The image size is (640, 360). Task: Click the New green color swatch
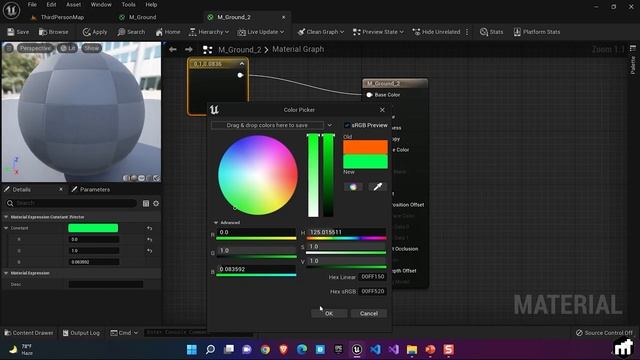pyautogui.click(x=365, y=162)
